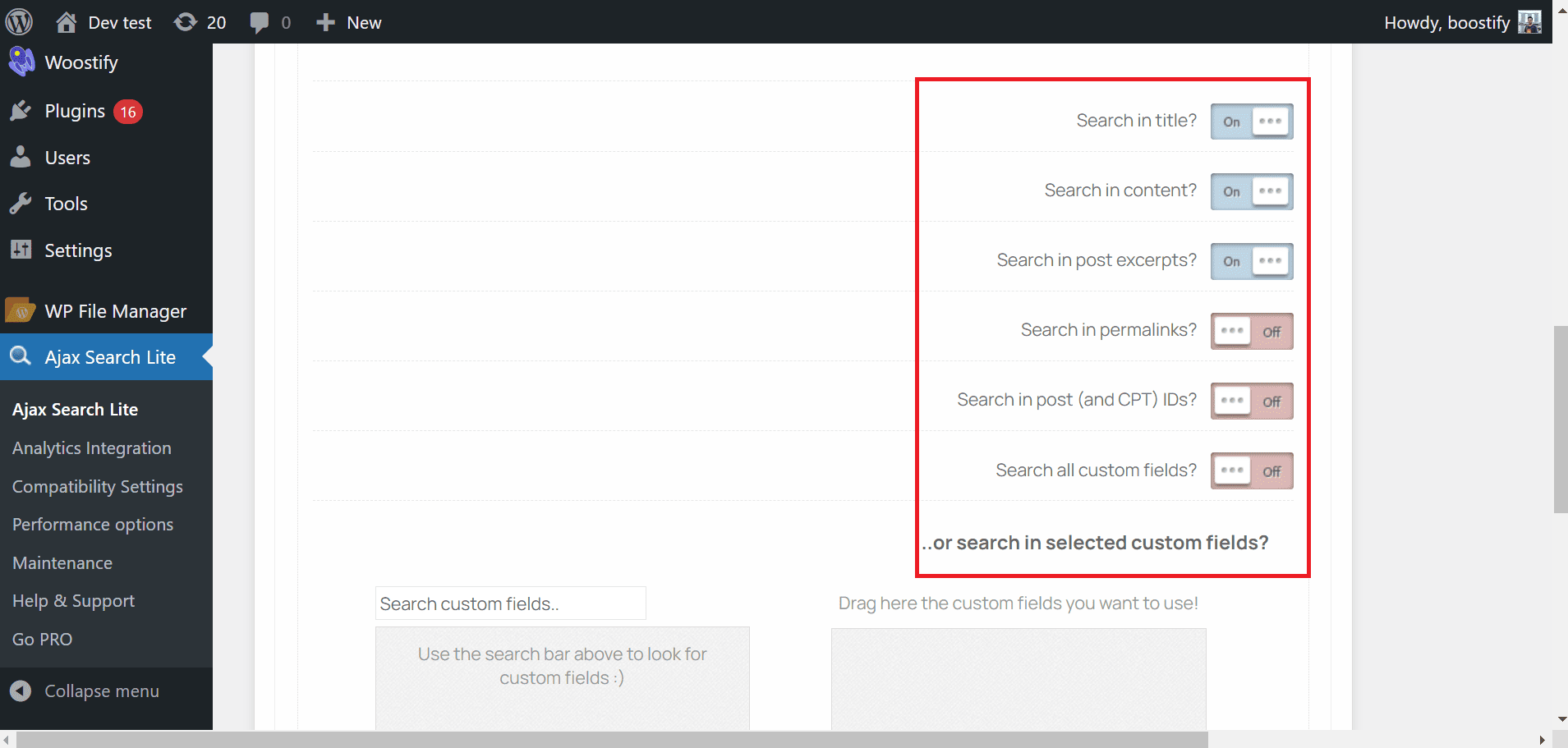Click the 'Search in permalinks?' label
The image size is (1568, 748).
coord(1109,330)
